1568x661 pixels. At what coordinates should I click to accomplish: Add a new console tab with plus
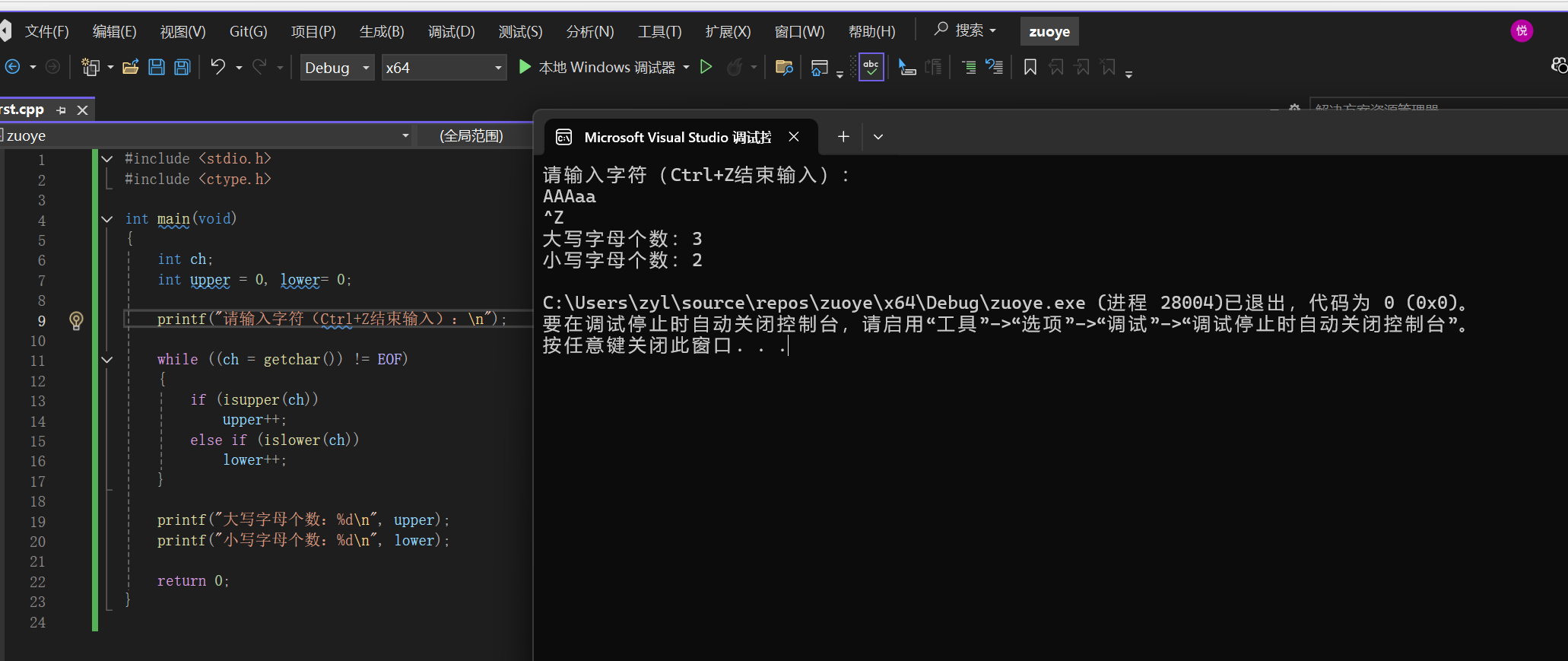tap(843, 136)
